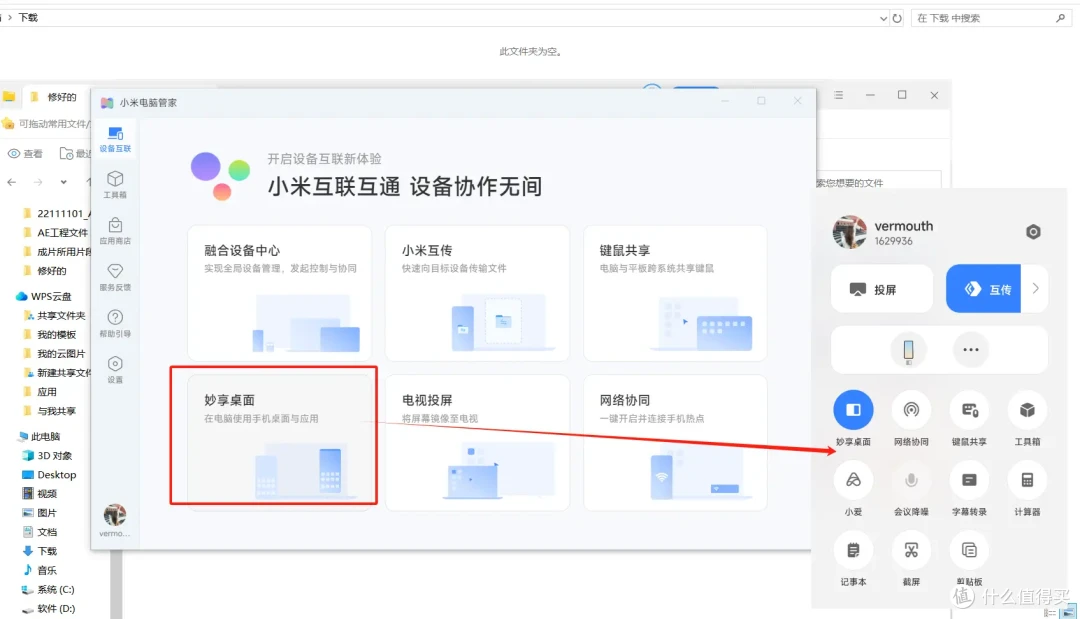1080x619 pixels.
Task: Open recent locations dropdown chevron
Action: [x=63, y=182]
